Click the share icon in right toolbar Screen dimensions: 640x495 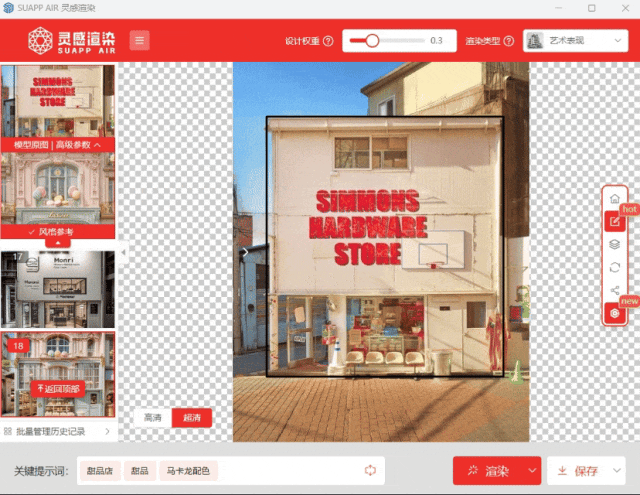[x=615, y=290]
